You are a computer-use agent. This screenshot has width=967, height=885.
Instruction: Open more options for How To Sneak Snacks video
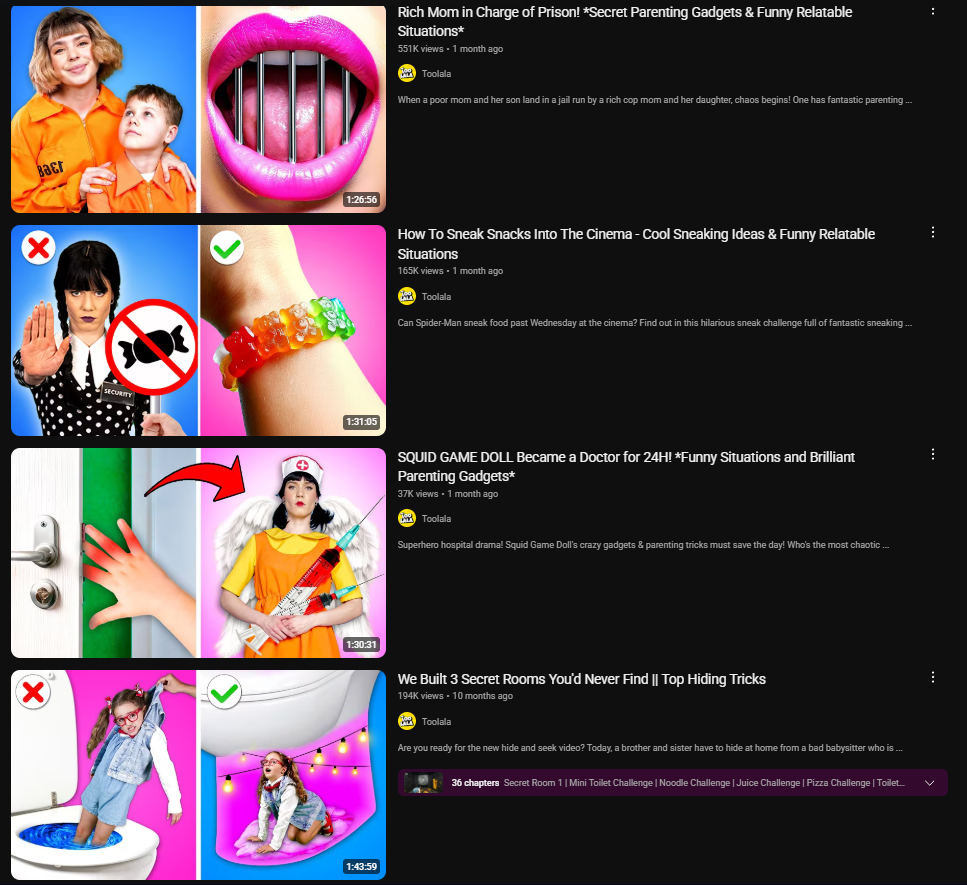click(932, 232)
